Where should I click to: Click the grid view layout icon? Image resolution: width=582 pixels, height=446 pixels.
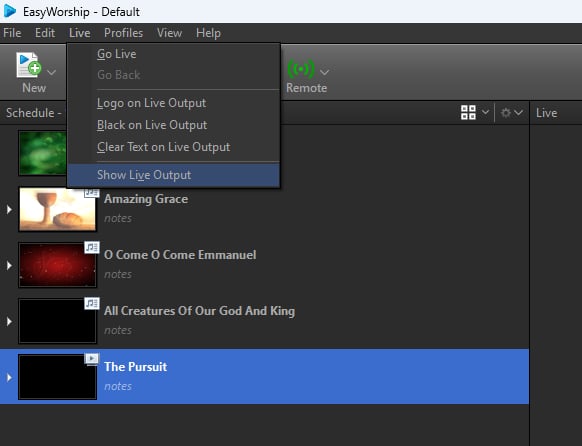[468, 112]
